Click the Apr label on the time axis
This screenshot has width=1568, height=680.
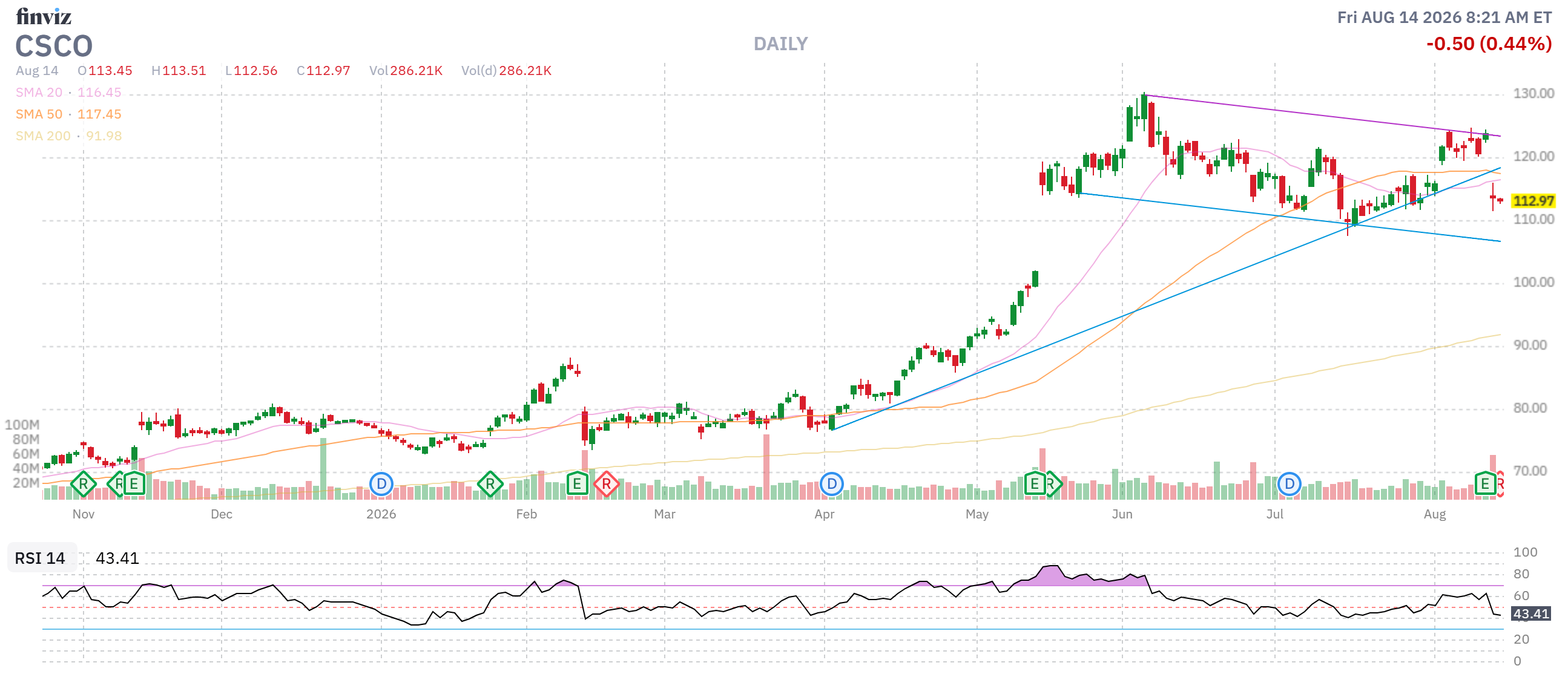pyautogui.click(x=825, y=515)
